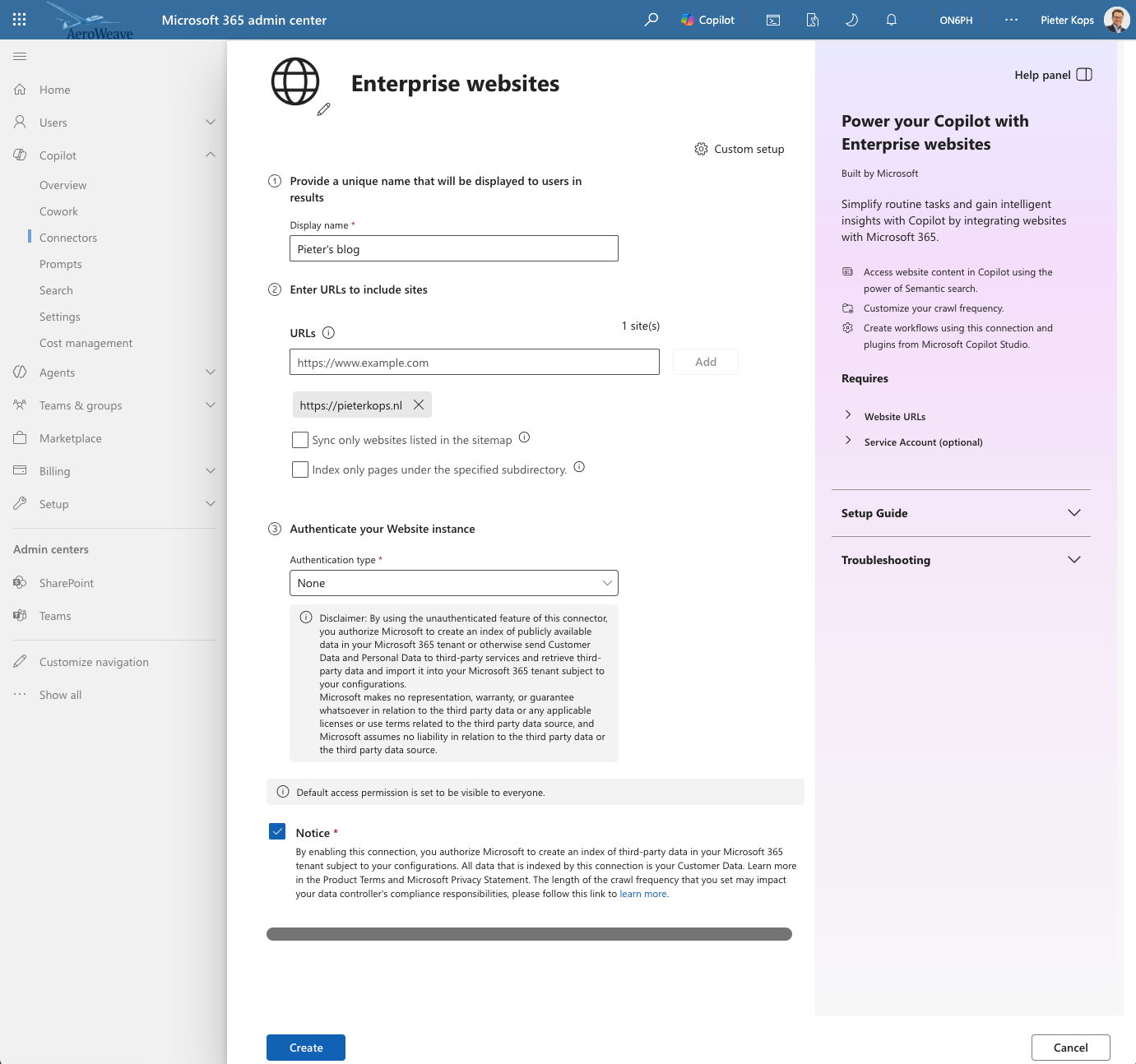Open the Cloud Shell terminal icon
The image size is (1136, 1064).
click(x=773, y=20)
